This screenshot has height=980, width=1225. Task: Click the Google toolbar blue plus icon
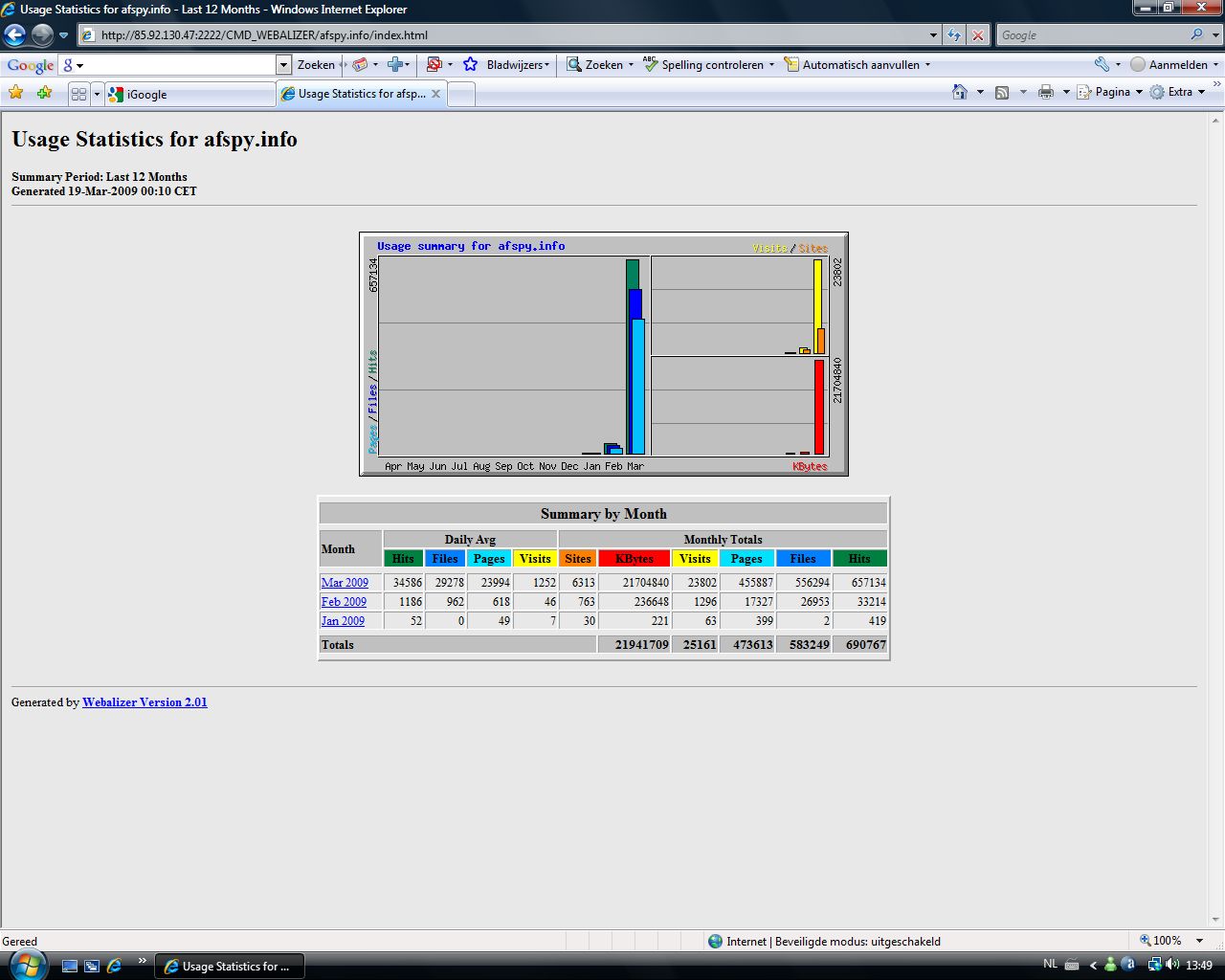pos(396,65)
